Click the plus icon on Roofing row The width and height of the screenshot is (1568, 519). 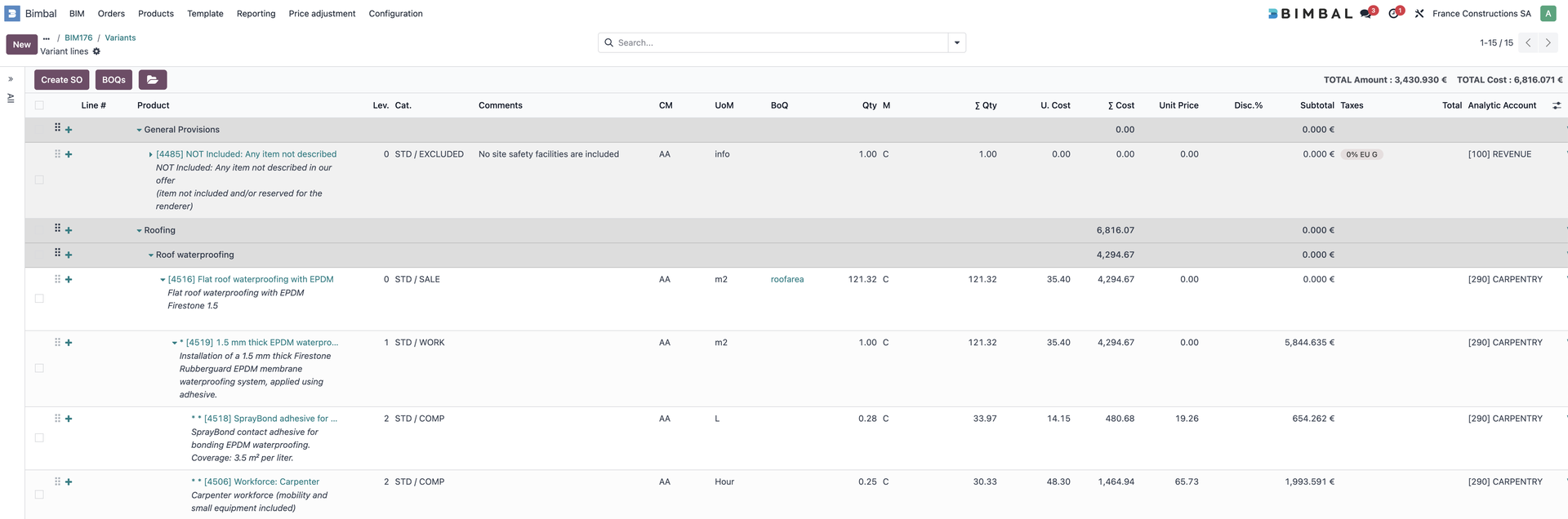[69, 231]
